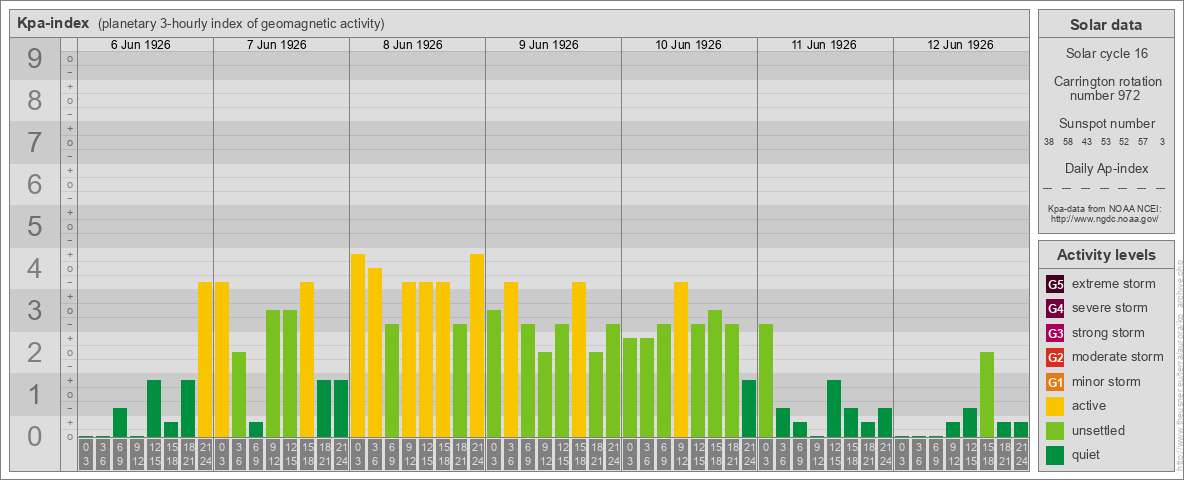
Task: Click the Kp scale number 9
Action: point(34,59)
